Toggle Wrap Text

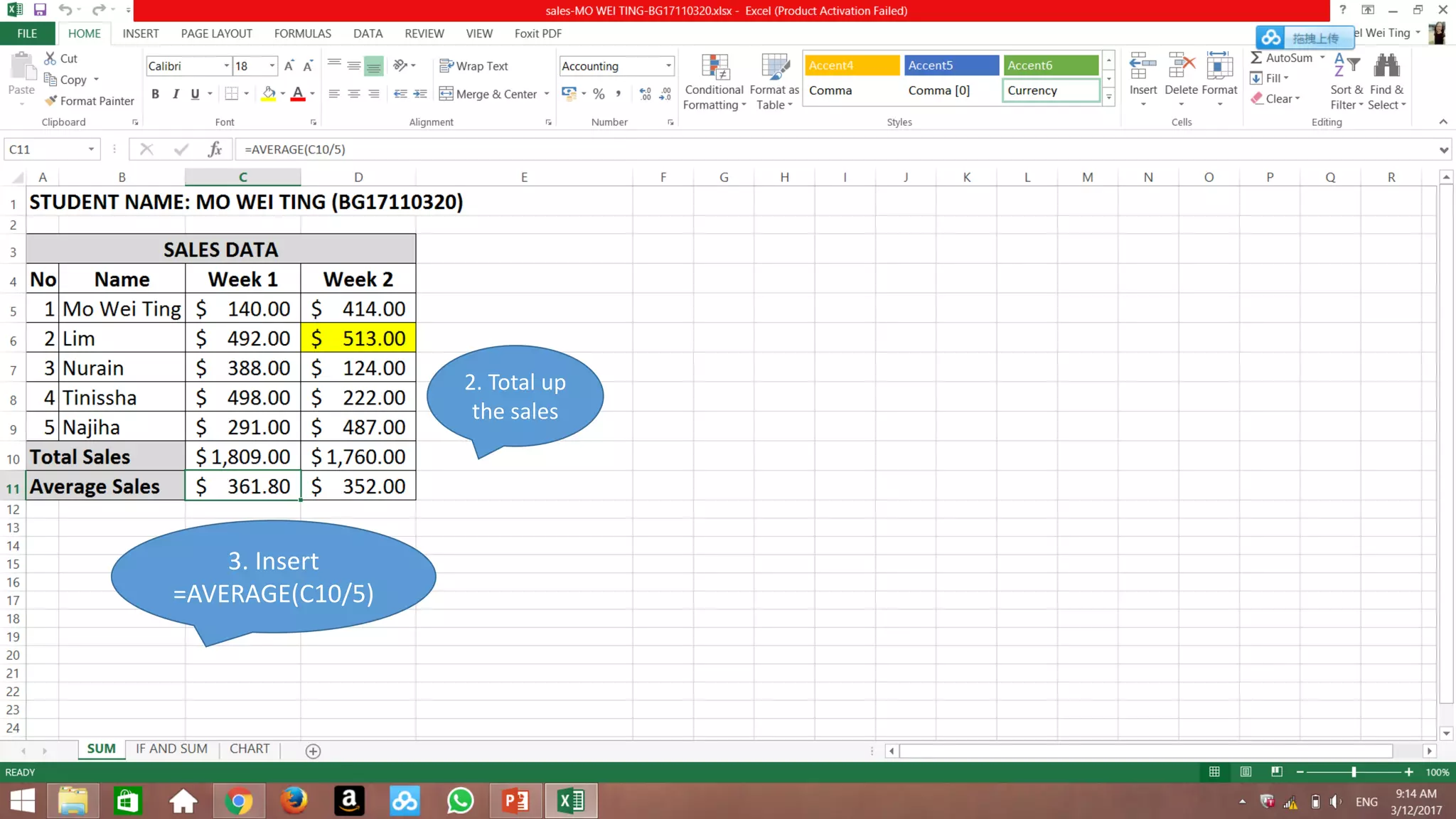(474, 66)
